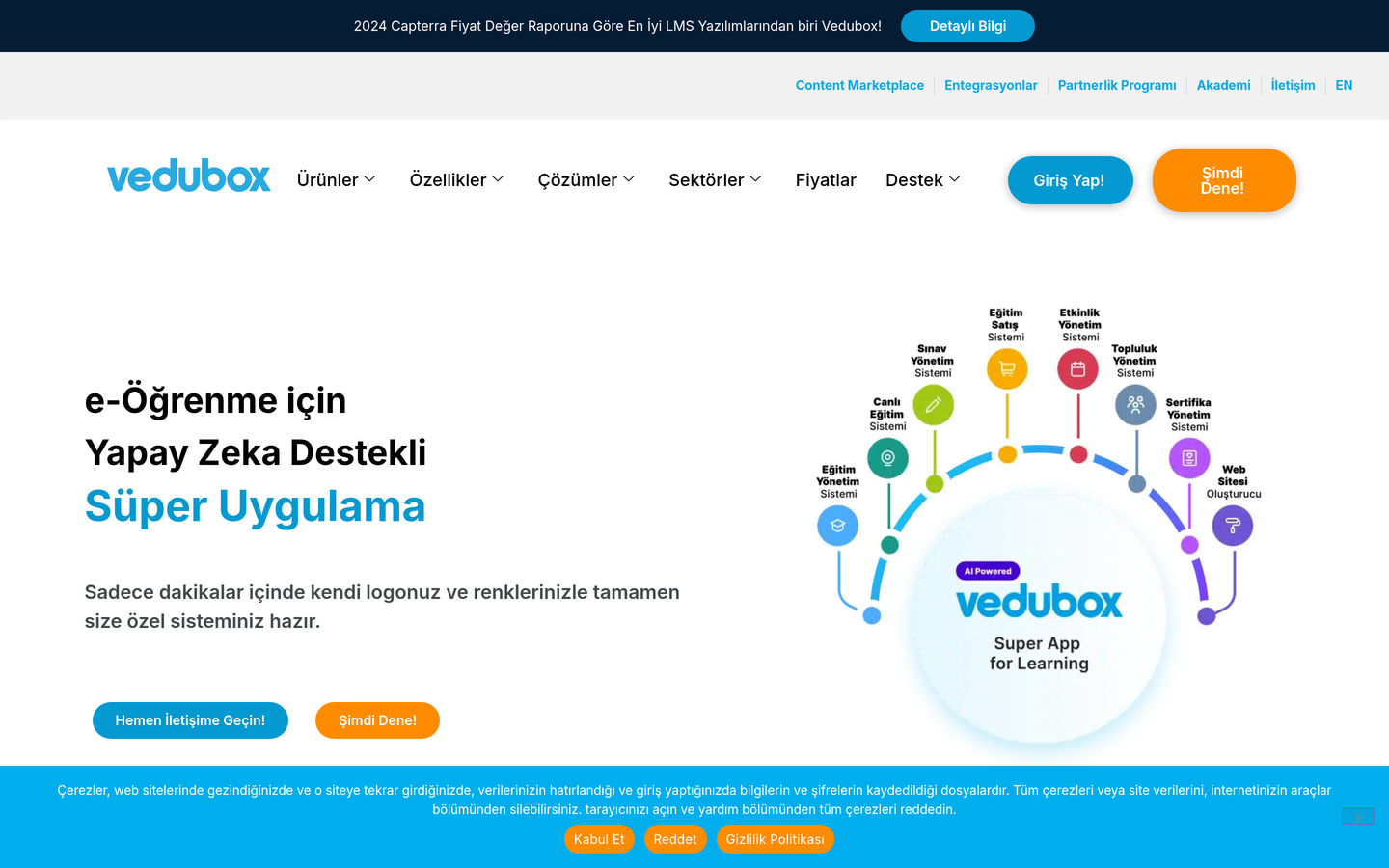
Task: Expand the Ürünler dropdown menu
Action: (337, 180)
